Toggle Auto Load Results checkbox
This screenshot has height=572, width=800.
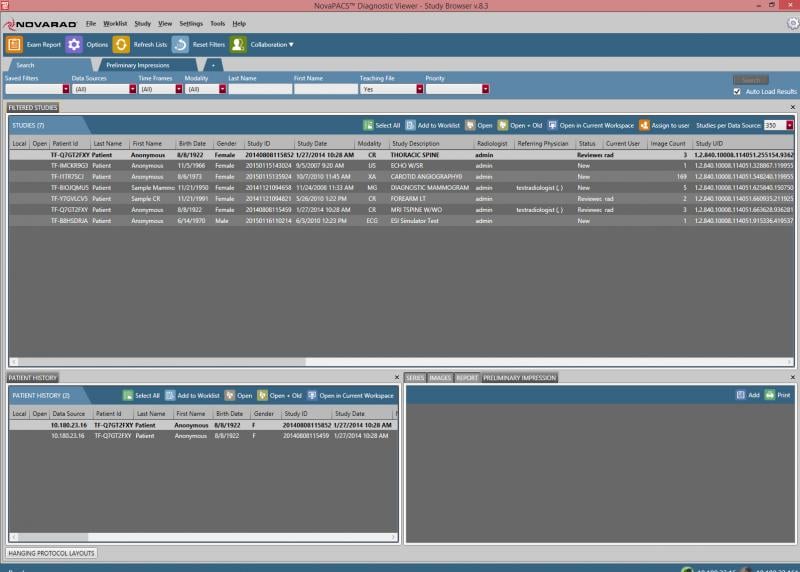pyautogui.click(x=737, y=91)
